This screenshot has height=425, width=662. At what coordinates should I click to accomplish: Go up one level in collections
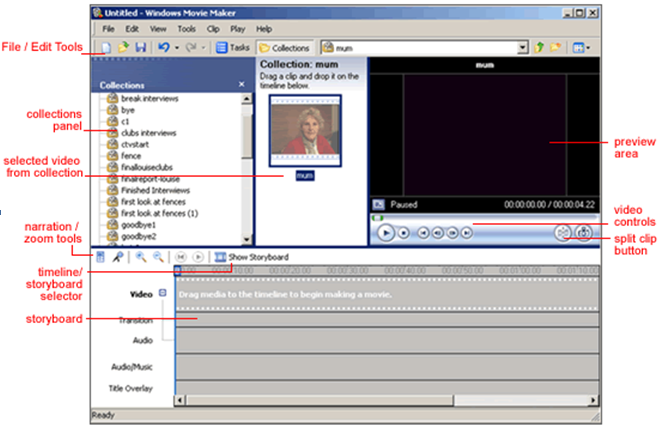(x=539, y=47)
